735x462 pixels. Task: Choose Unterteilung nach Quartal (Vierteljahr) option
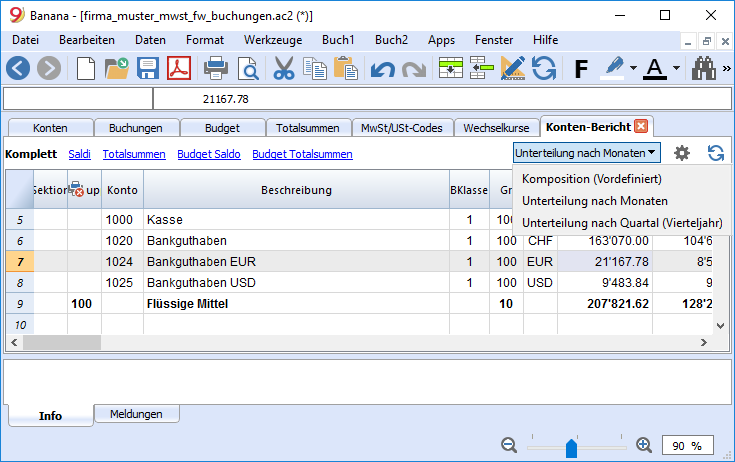[x=622, y=223]
